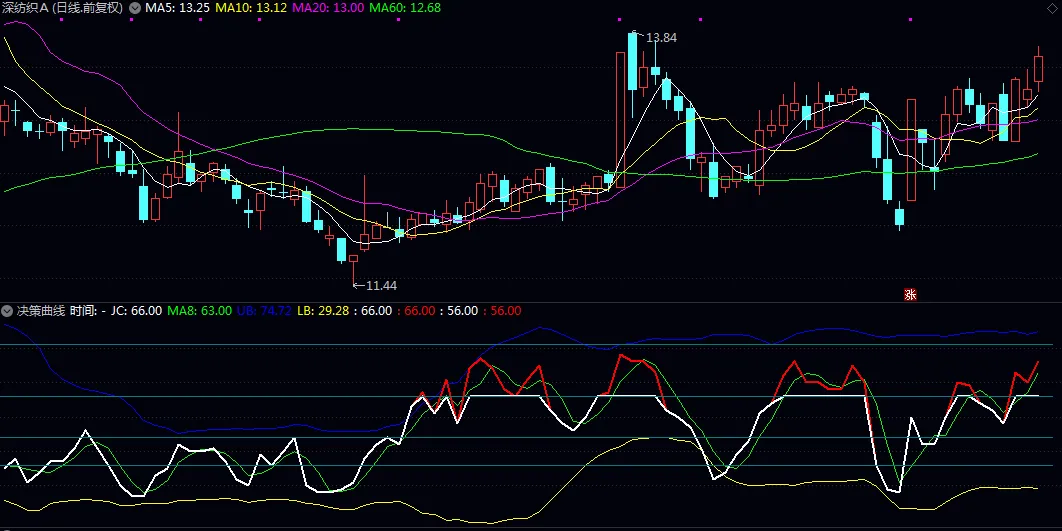Click the MA8: 63.00 value label

tap(199, 311)
